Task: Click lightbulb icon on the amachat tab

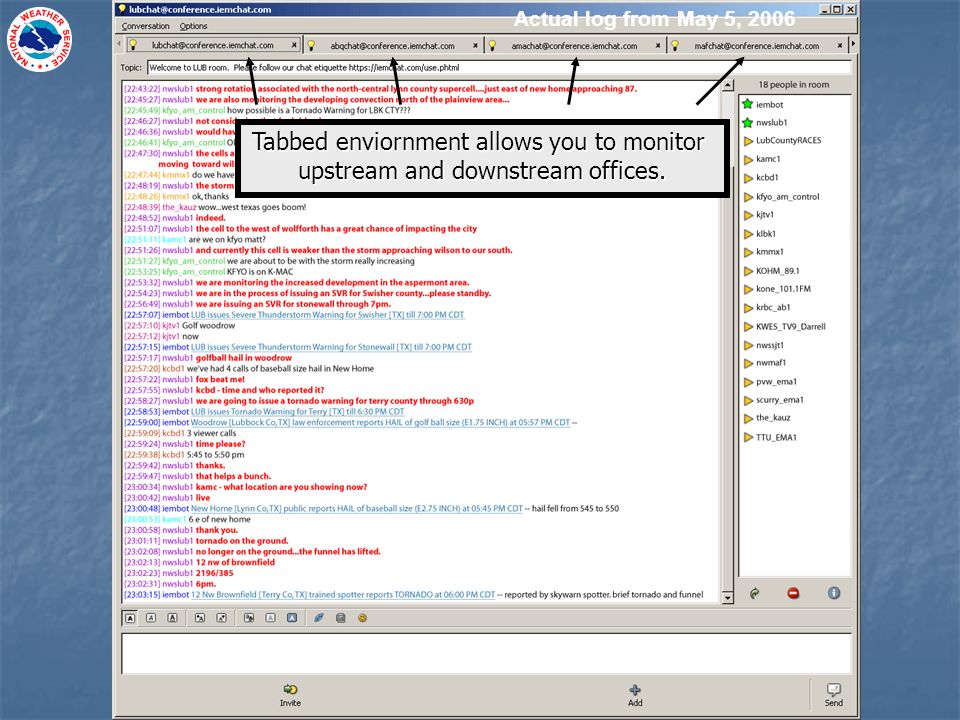Action: point(492,45)
